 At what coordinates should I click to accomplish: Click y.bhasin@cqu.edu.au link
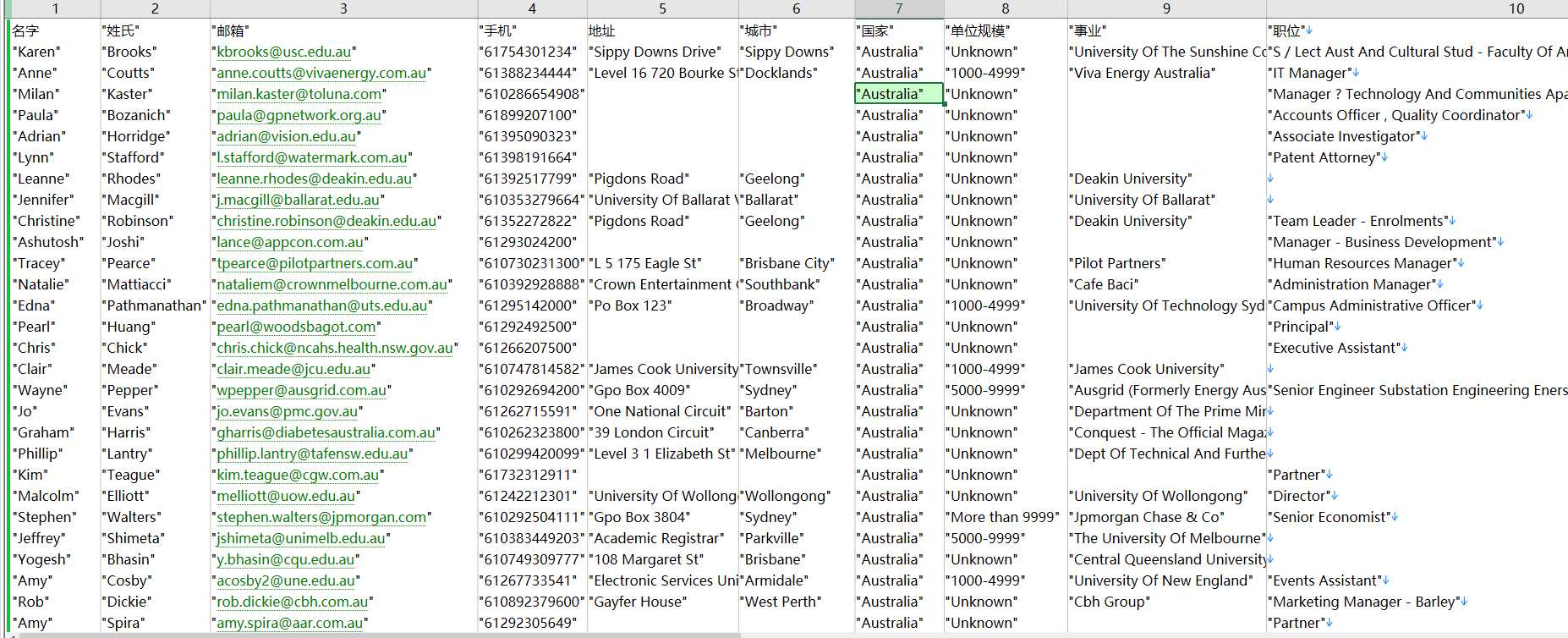point(286,559)
